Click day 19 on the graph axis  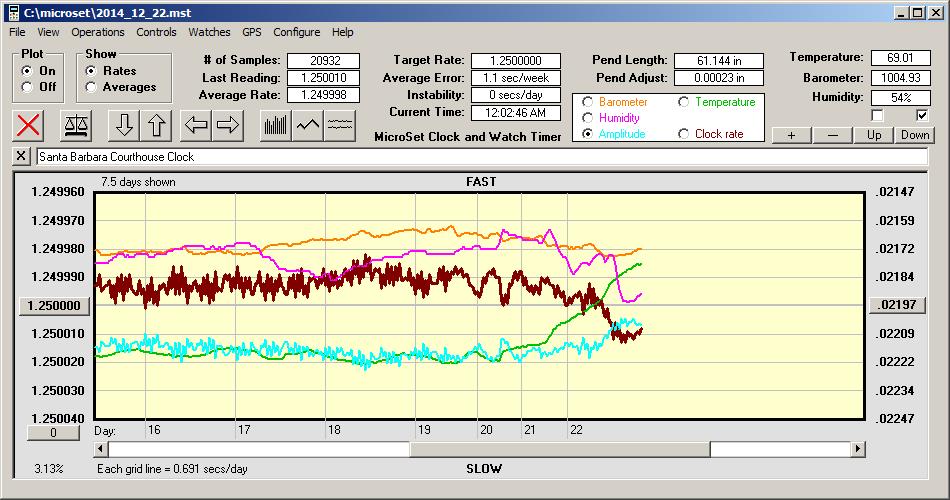point(424,430)
